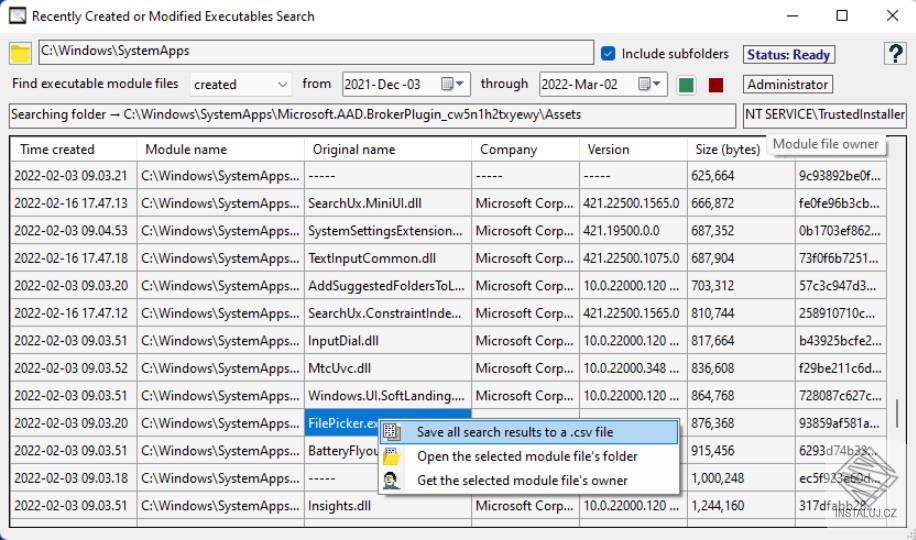This screenshot has width=916, height=540.
Task: Click the vertical scrollbar thumb of results list
Action: pyautogui.click(x=897, y=413)
